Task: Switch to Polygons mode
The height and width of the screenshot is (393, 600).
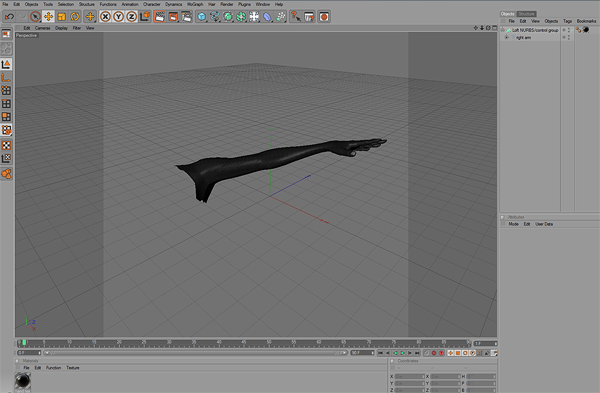Action: pos(6,117)
